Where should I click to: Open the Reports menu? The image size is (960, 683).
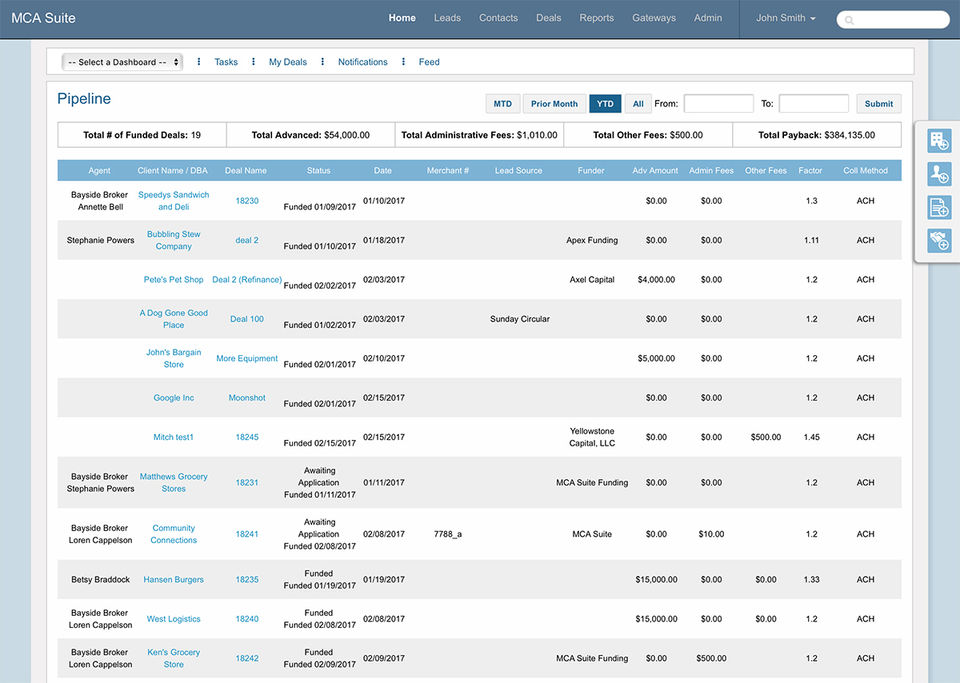coord(597,18)
